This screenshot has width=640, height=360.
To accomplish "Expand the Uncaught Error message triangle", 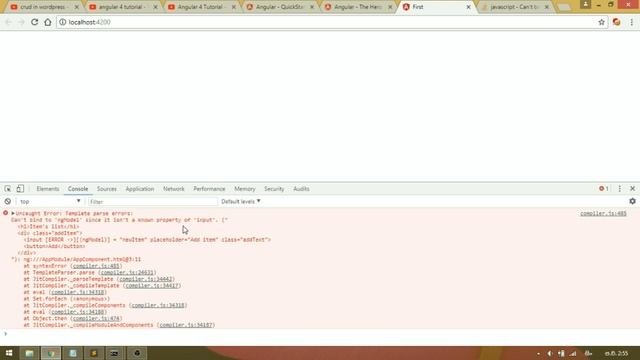I will [13, 213].
